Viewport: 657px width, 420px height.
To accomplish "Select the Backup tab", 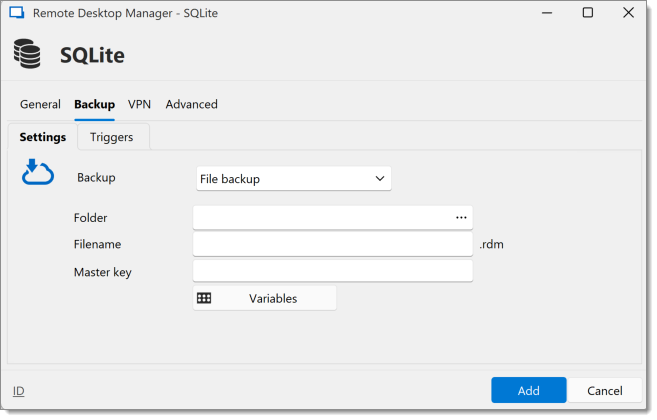I will [94, 104].
